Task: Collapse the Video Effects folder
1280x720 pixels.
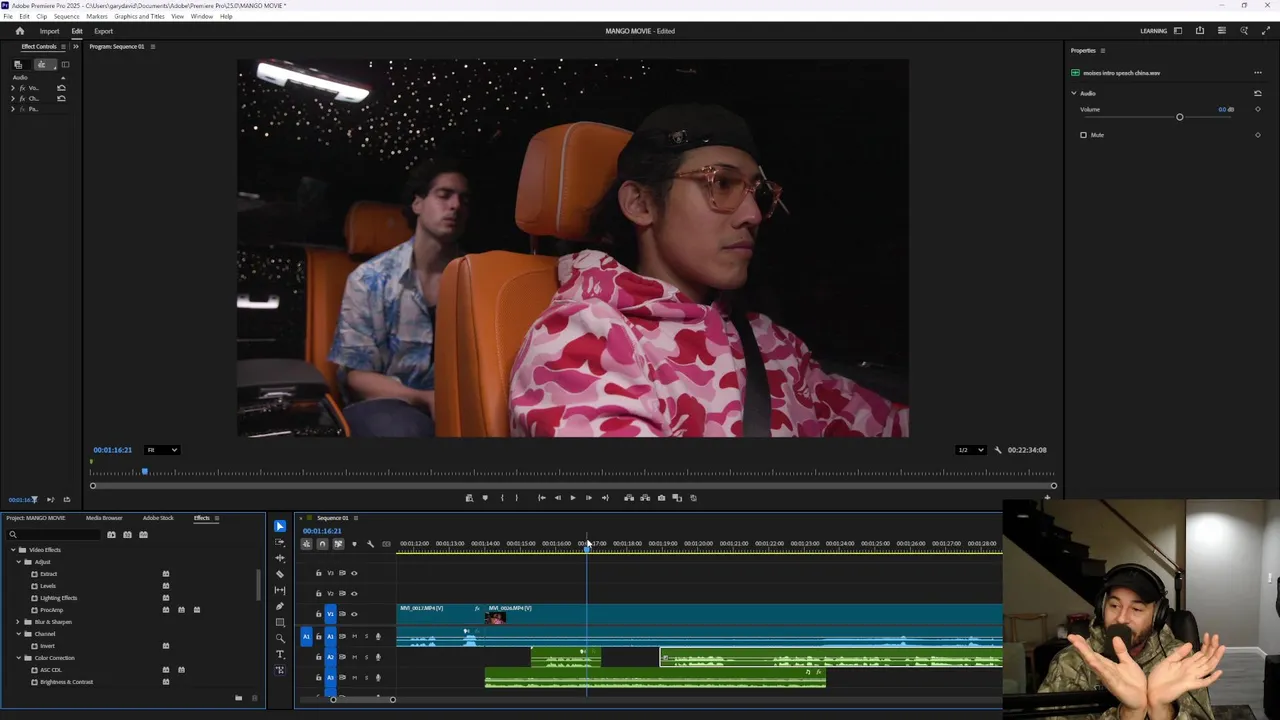Action: [x=13, y=550]
